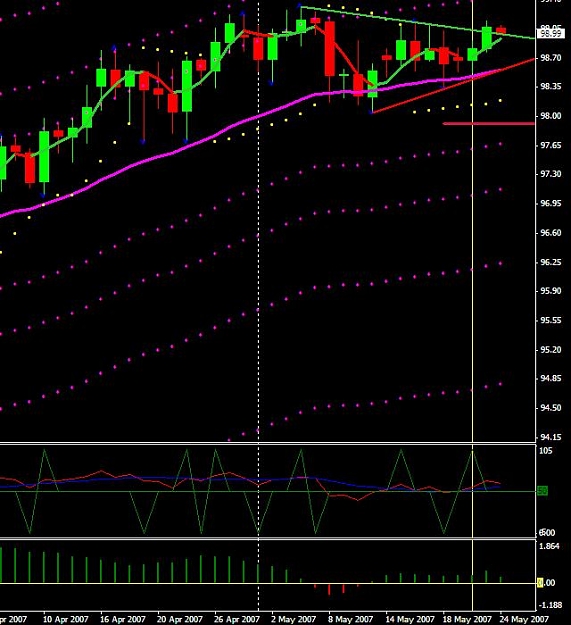This screenshot has height=625, width=571.
Task: Click the 2 May 2007 date label
Action: 293,619
